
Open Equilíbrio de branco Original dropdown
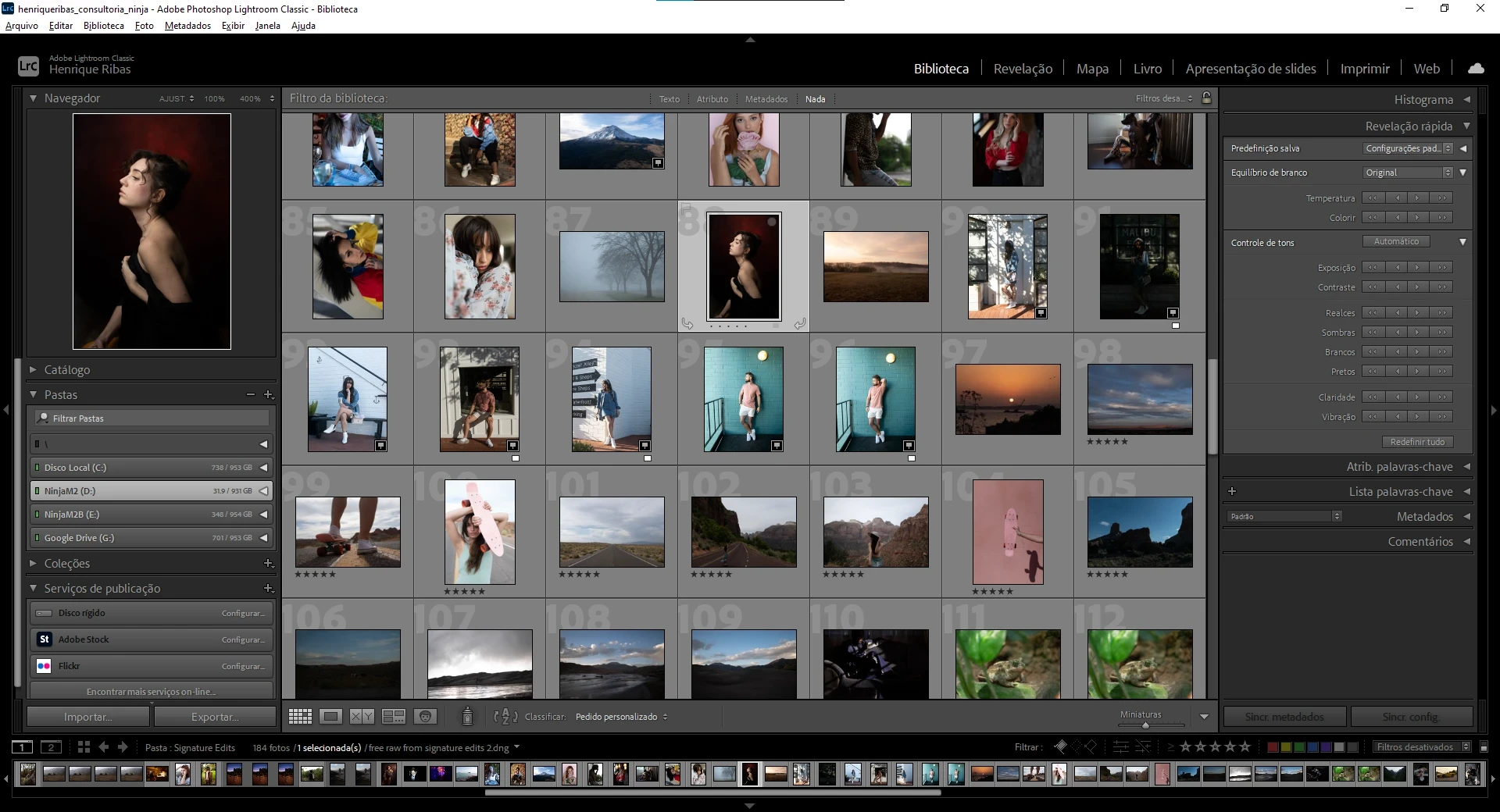[x=1408, y=173]
